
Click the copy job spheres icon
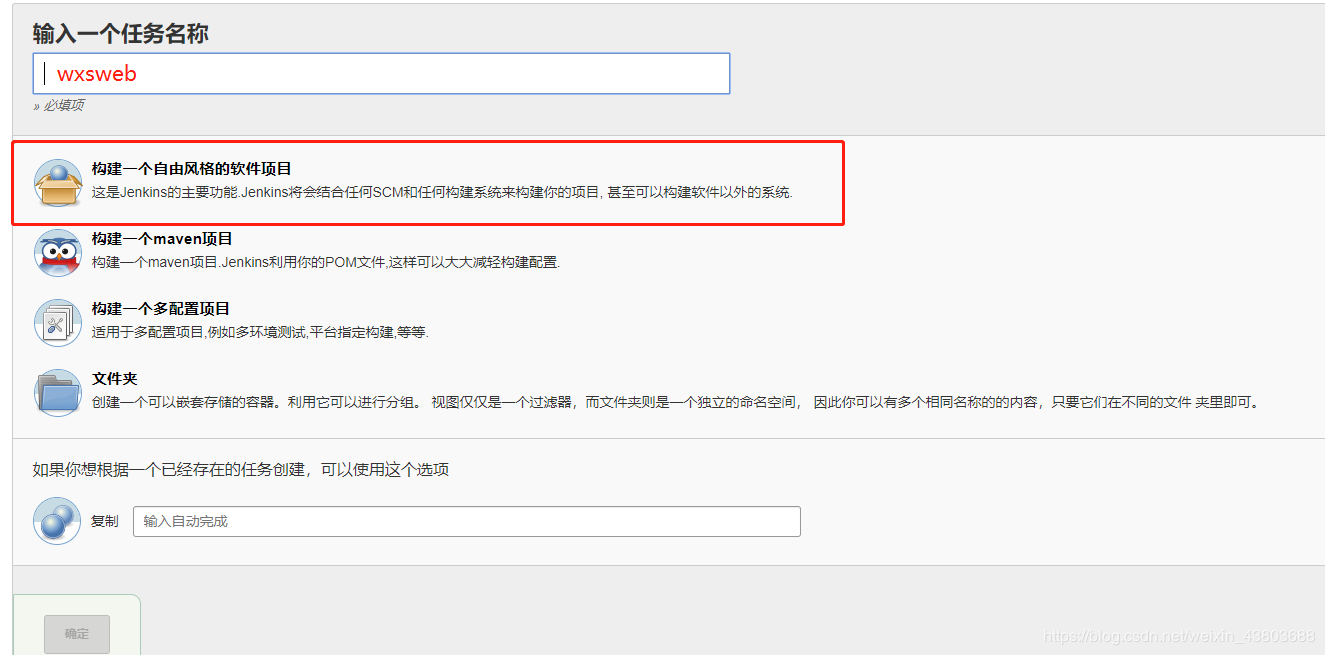(57, 521)
